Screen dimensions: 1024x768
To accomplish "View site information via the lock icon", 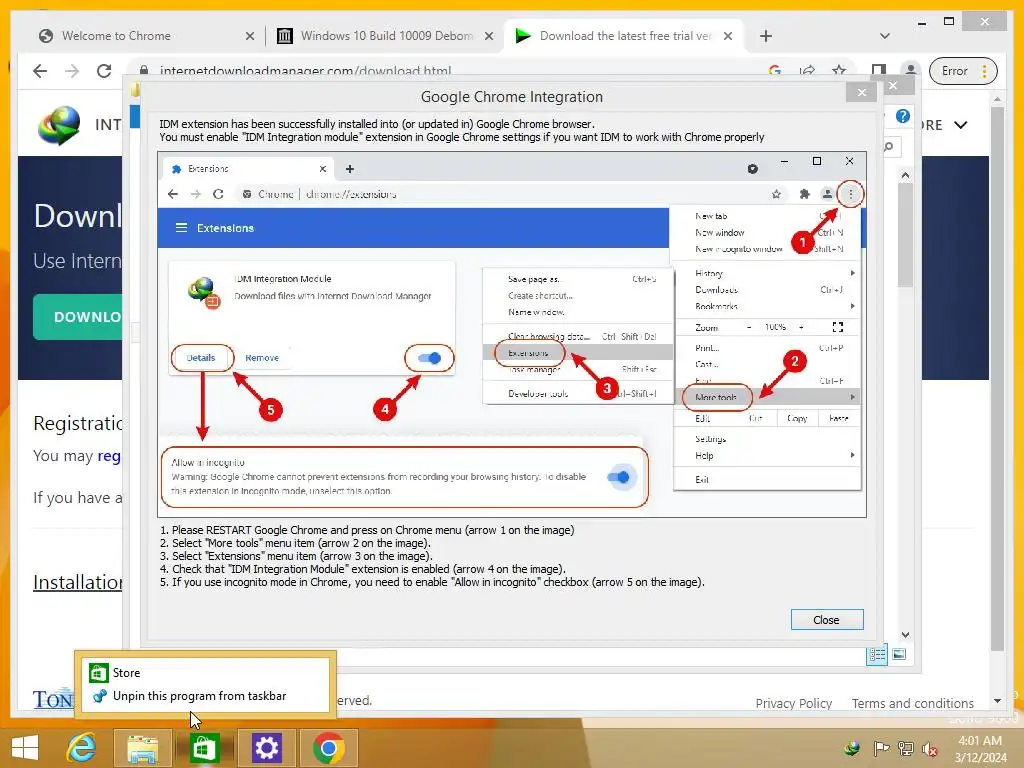I will point(144,70).
